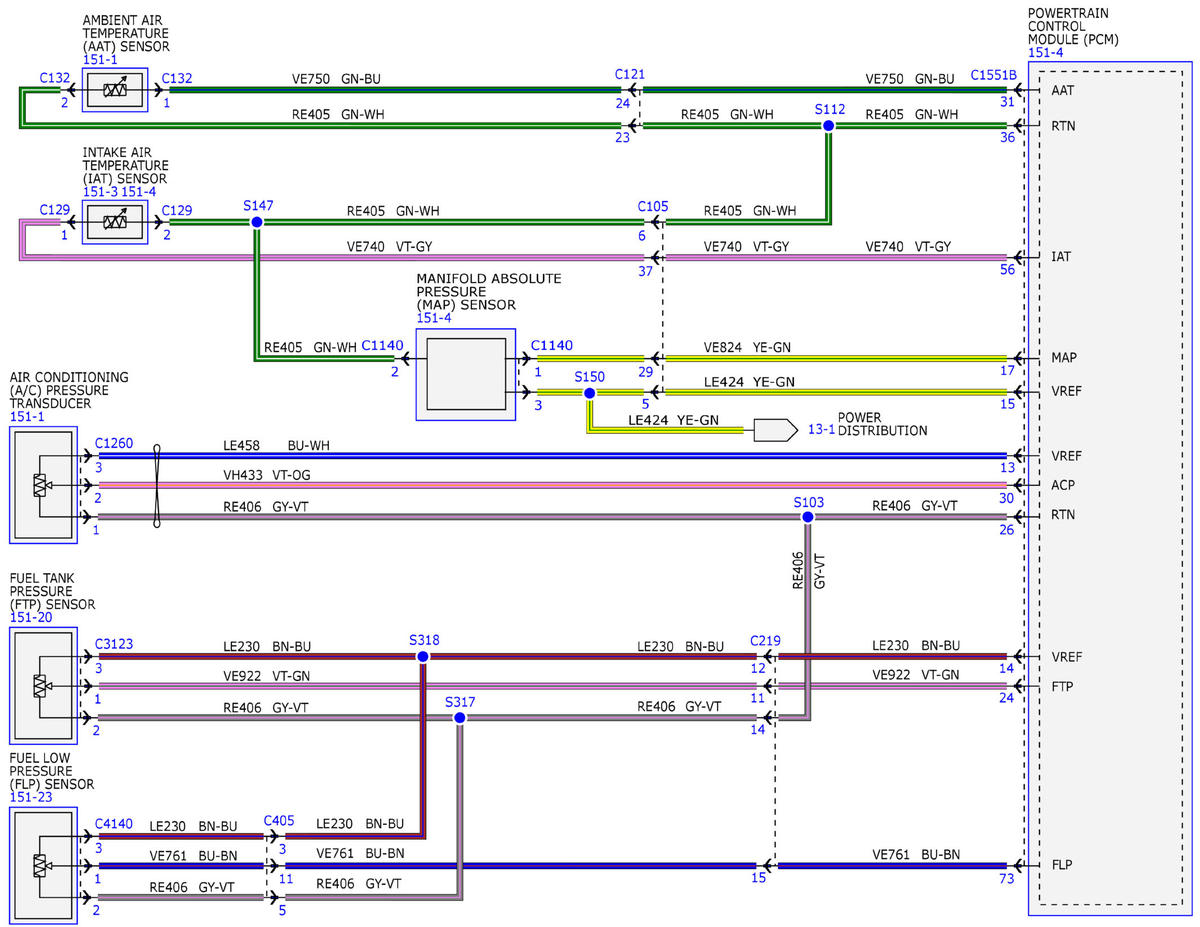Select the Fuel Low Pressure sensor symbol

[x=43, y=865]
